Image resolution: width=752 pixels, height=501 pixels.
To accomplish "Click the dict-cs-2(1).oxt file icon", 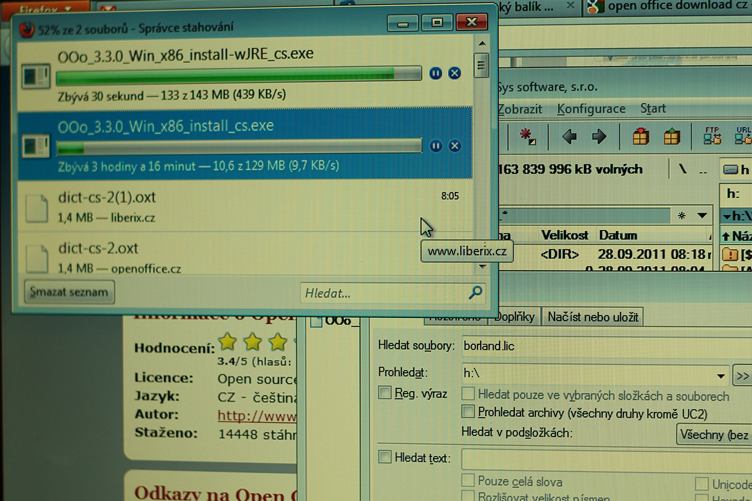I will tap(37, 207).
